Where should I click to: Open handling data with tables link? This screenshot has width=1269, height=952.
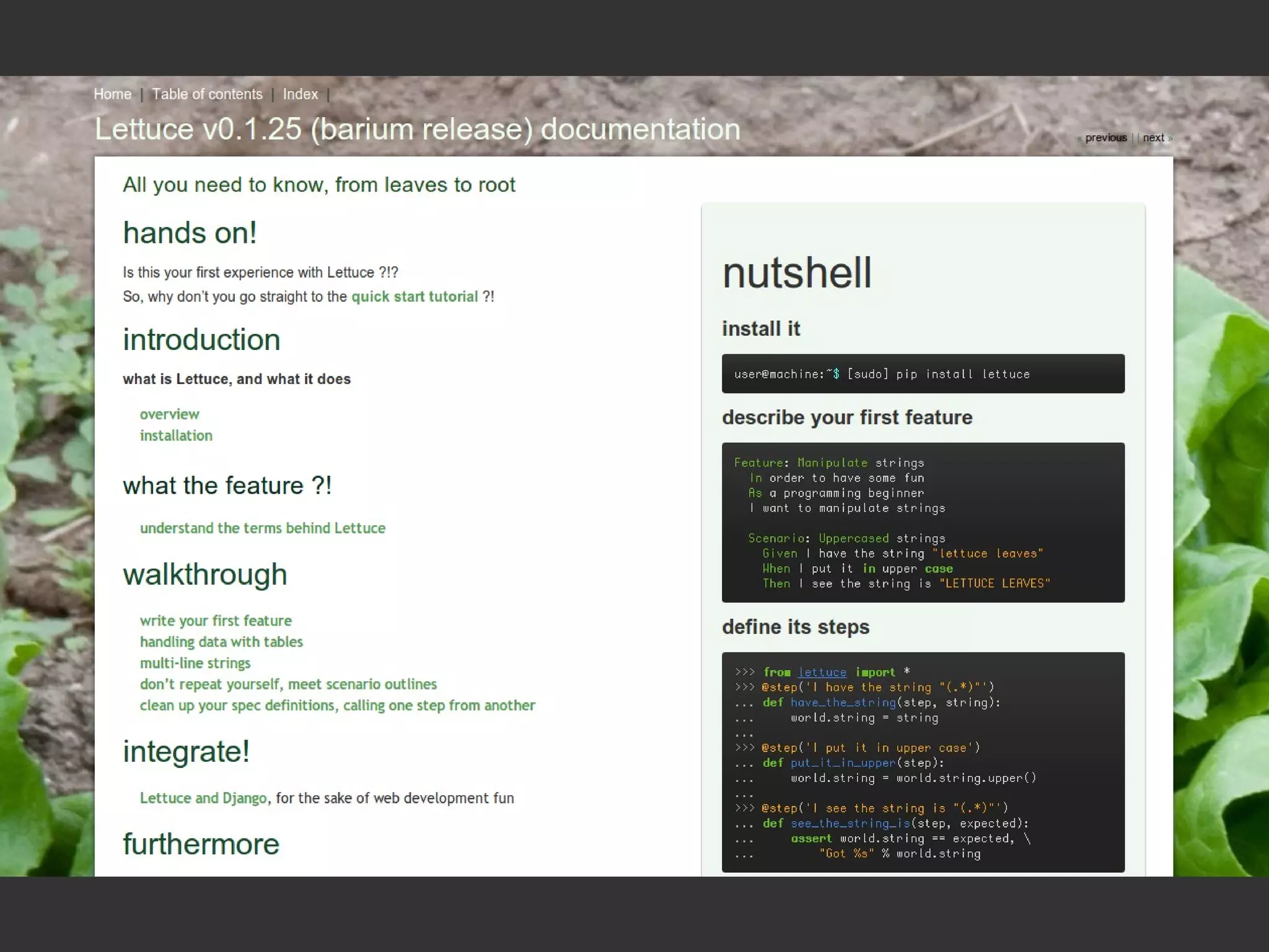point(221,642)
